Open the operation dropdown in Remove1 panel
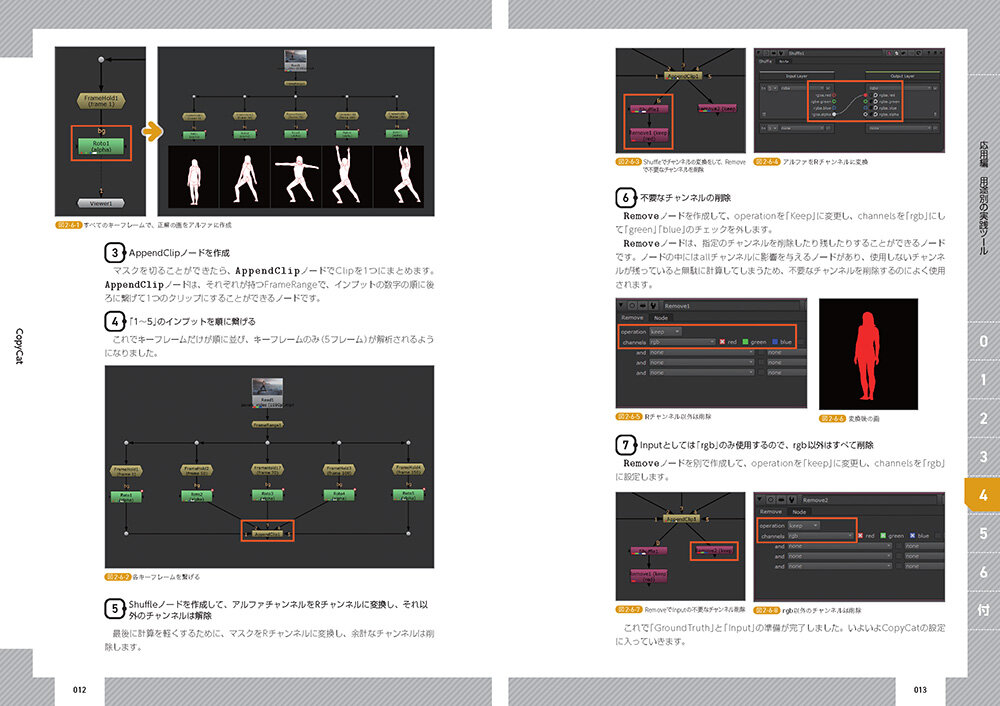 pos(665,331)
